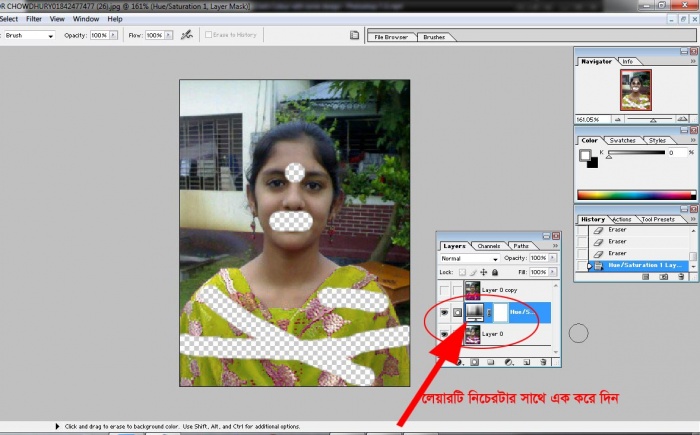
Task: Switch to the Swatches tab
Action: coord(622,140)
